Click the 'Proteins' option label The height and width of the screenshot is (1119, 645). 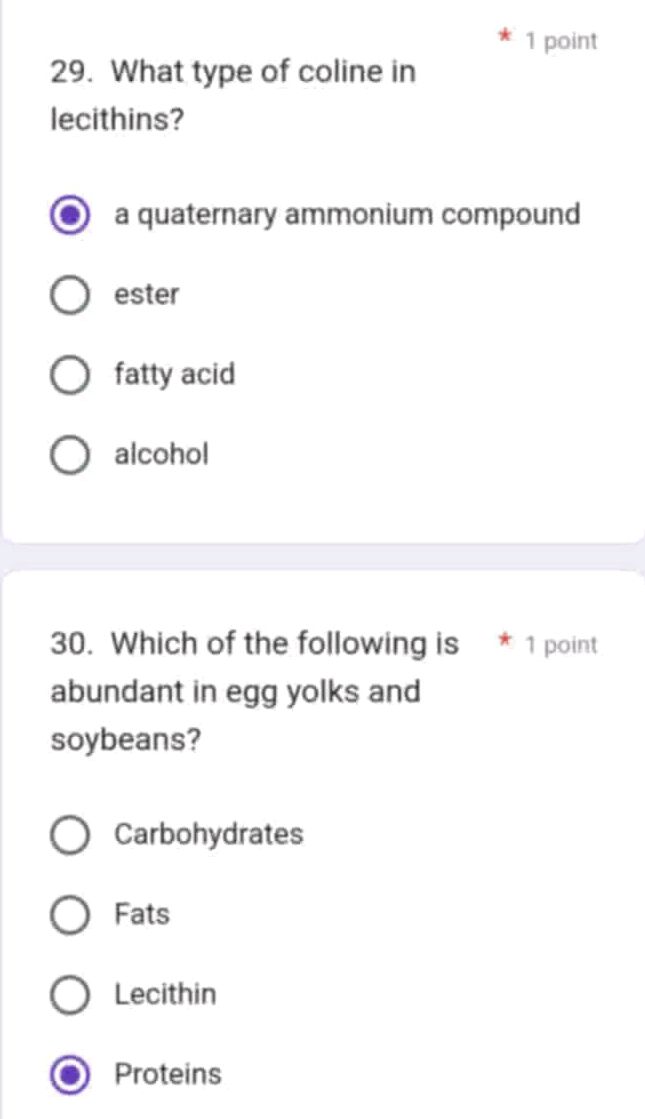pos(168,1074)
